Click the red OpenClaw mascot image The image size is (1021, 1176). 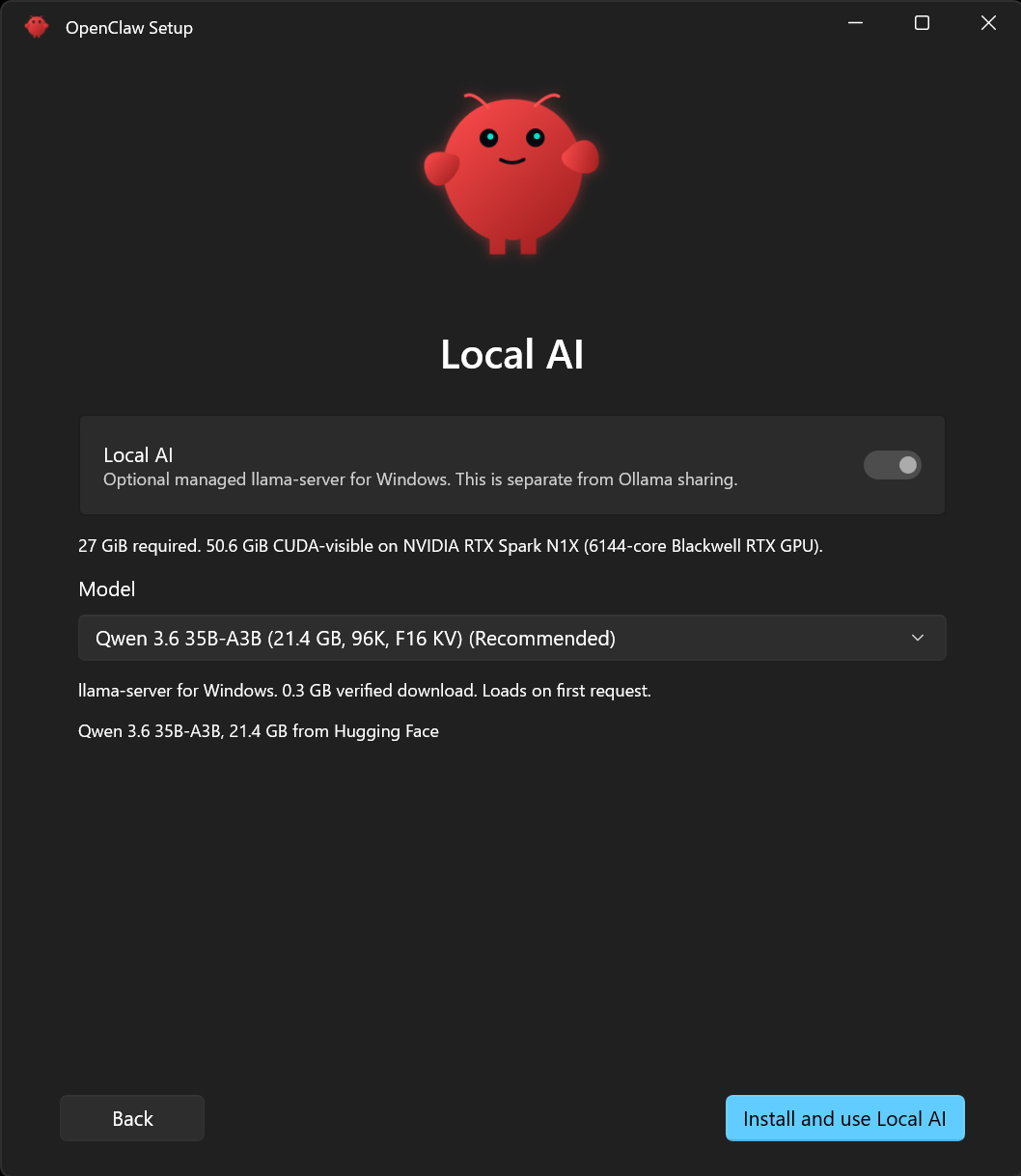pyautogui.click(x=511, y=174)
